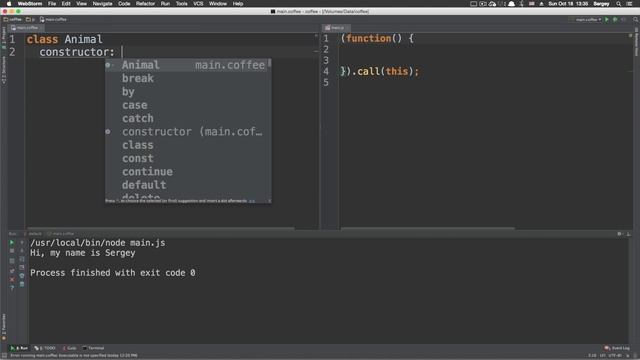This screenshot has height=360, width=640.
Task: Choose 'const' from the completion list
Action: click(187, 158)
